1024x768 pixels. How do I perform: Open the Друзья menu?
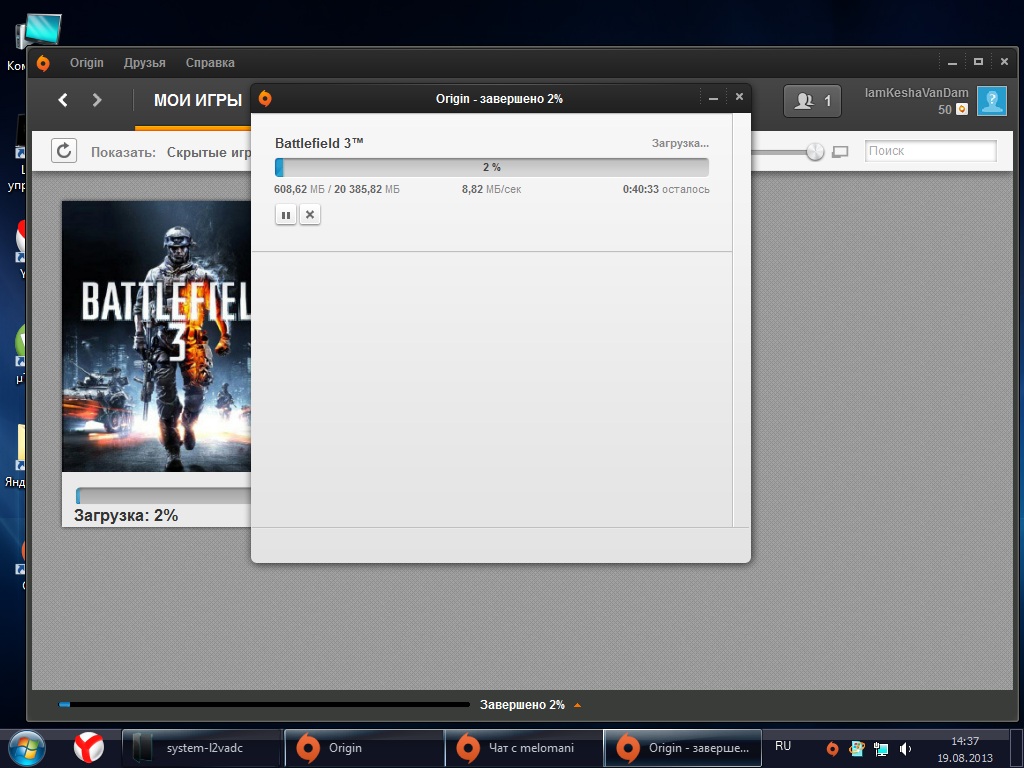tap(144, 63)
